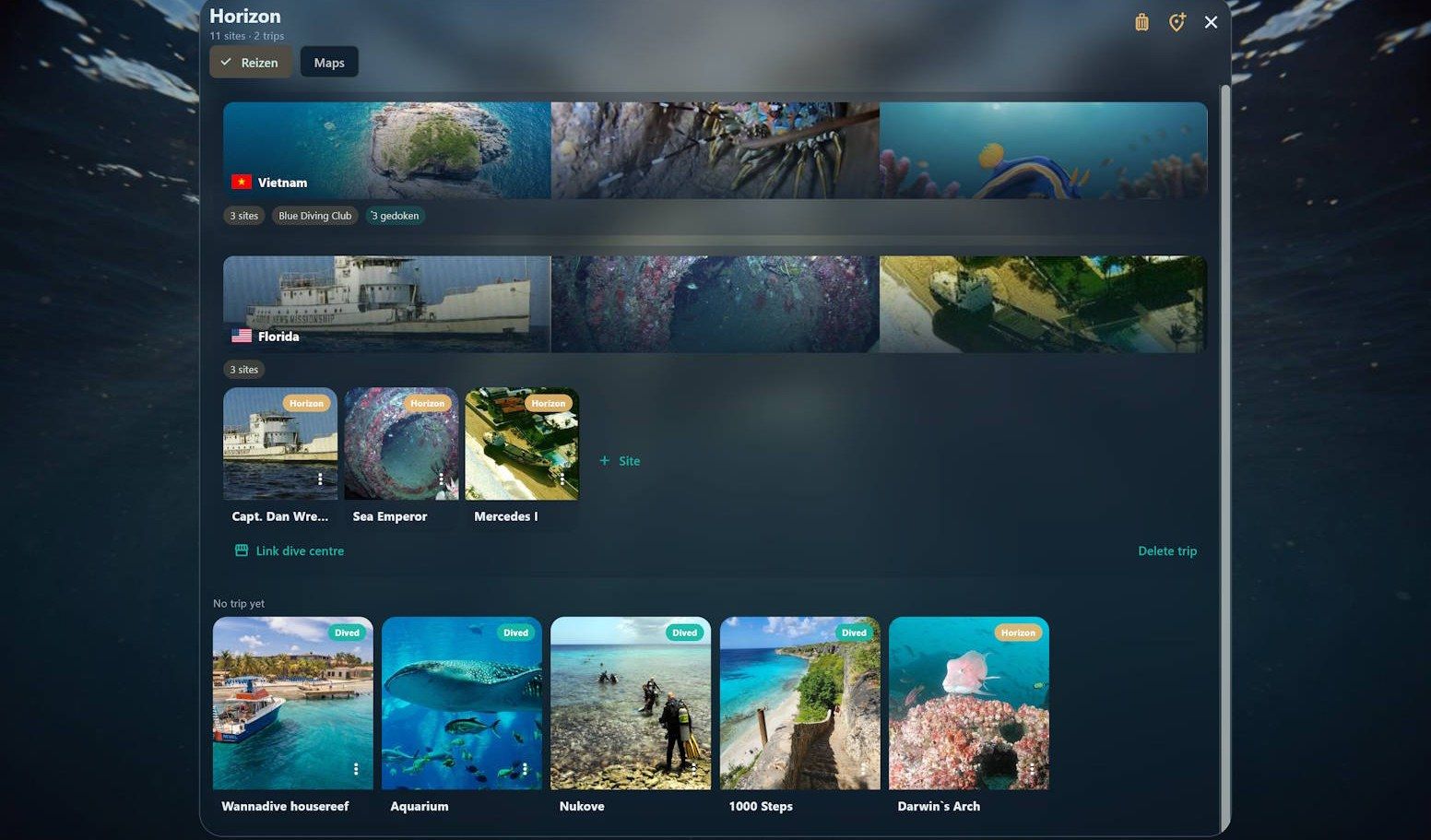Click Dived badge on Nukove card
This screenshot has width=1431, height=840.
[684, 633]
